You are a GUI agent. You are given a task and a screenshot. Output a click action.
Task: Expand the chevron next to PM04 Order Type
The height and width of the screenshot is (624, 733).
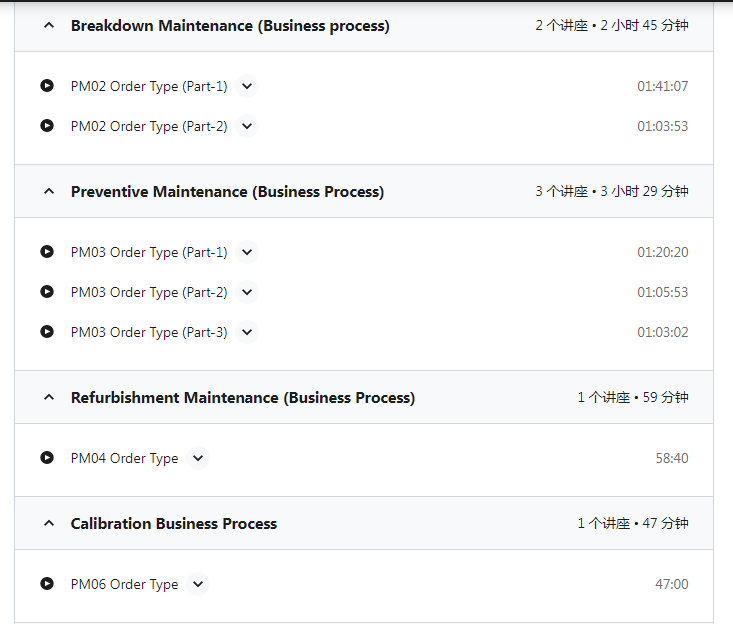[198, 458]
